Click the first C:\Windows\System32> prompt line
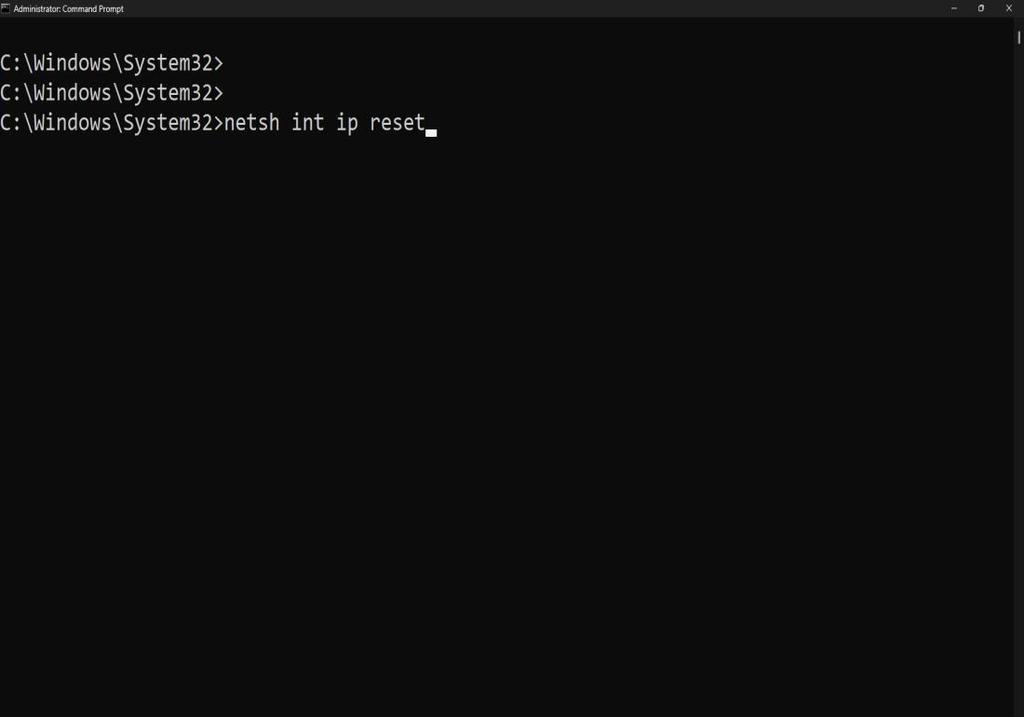 tap(112, 63)
